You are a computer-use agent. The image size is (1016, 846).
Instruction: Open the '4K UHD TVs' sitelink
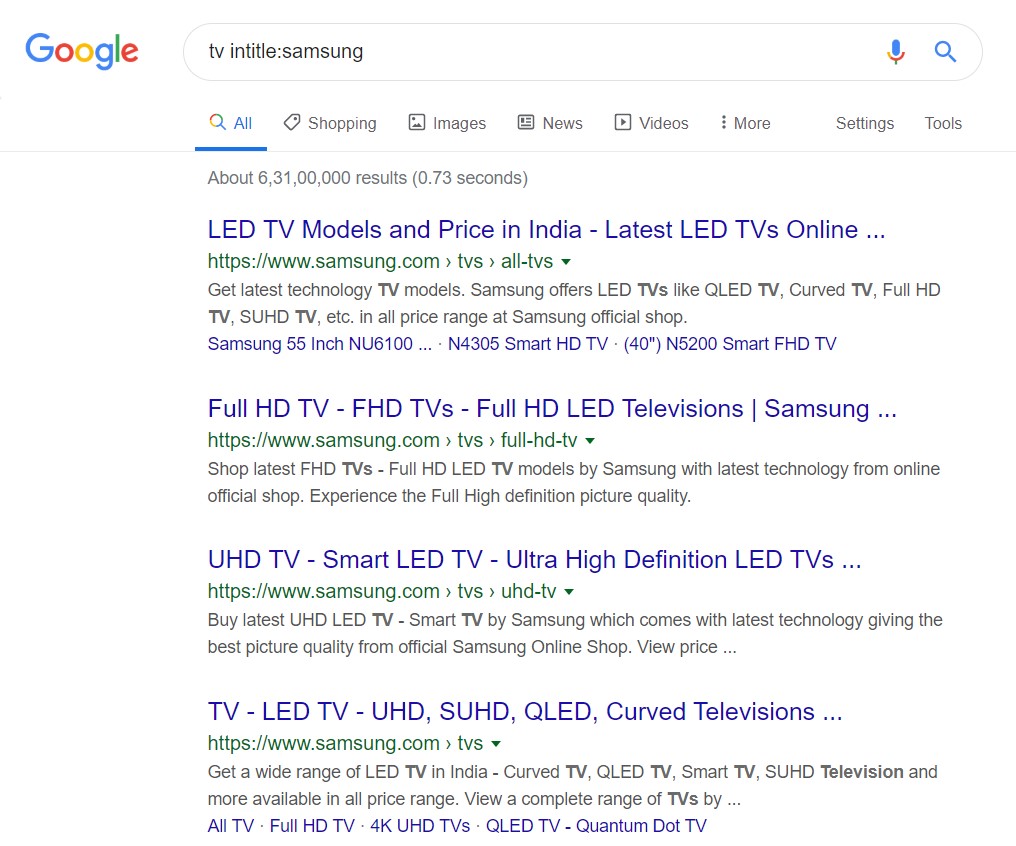tap(420, 826)
